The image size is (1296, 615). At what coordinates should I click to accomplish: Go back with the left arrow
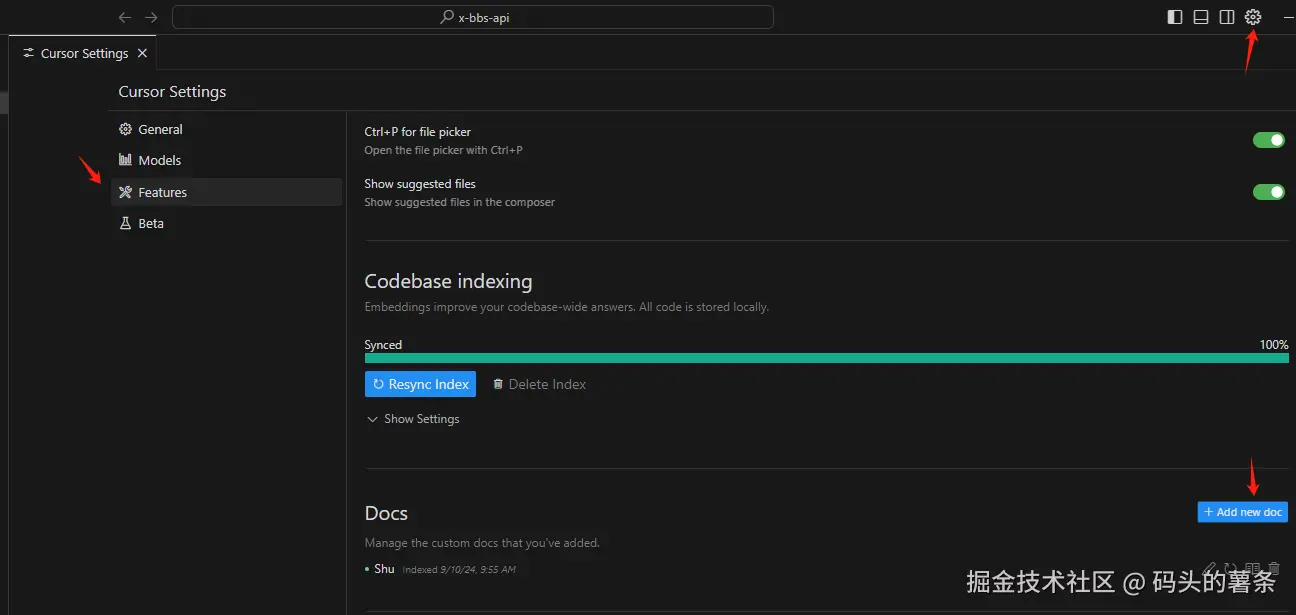[125, 17]
